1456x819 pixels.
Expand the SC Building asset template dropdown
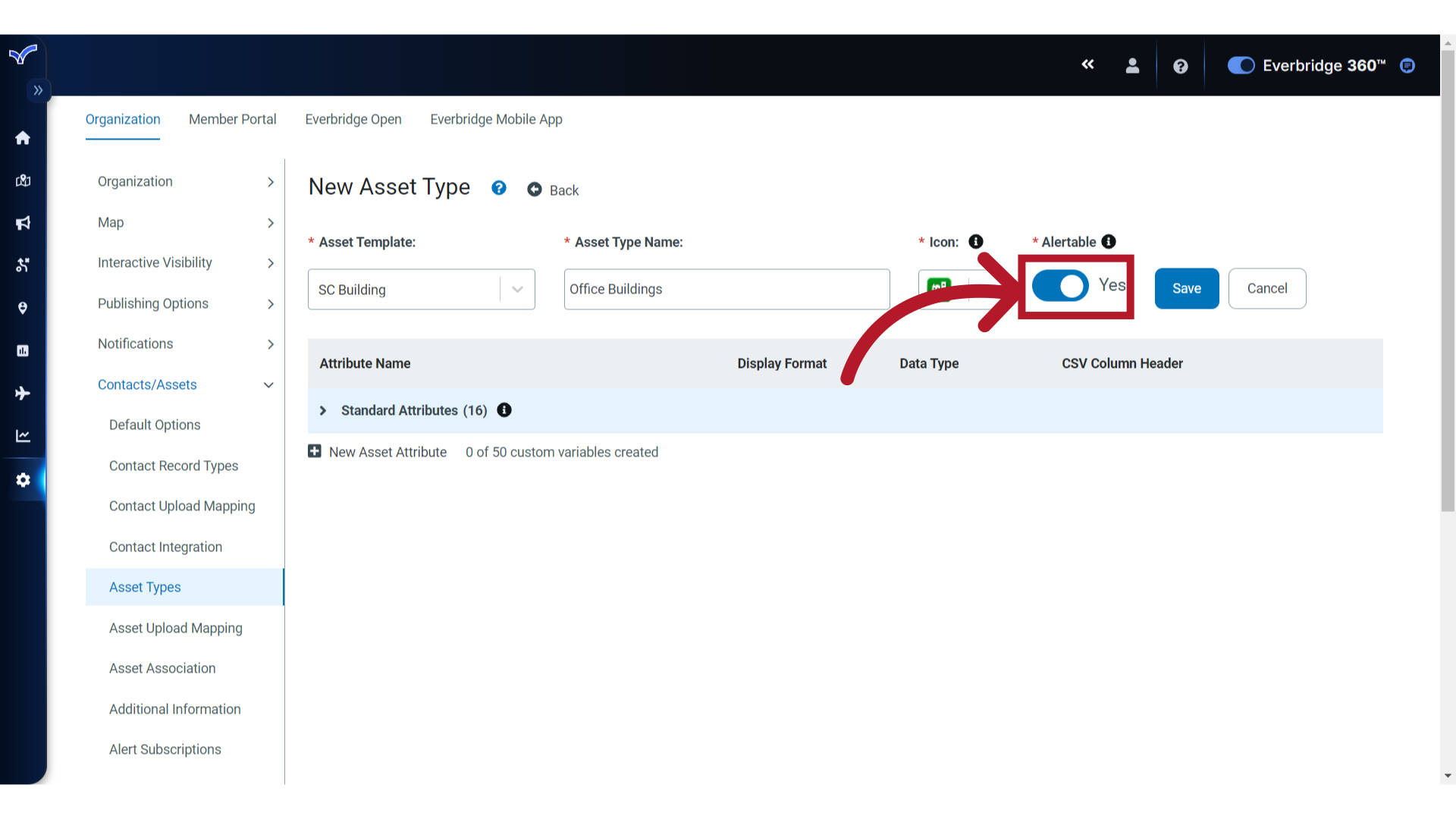tap(518, 289)
